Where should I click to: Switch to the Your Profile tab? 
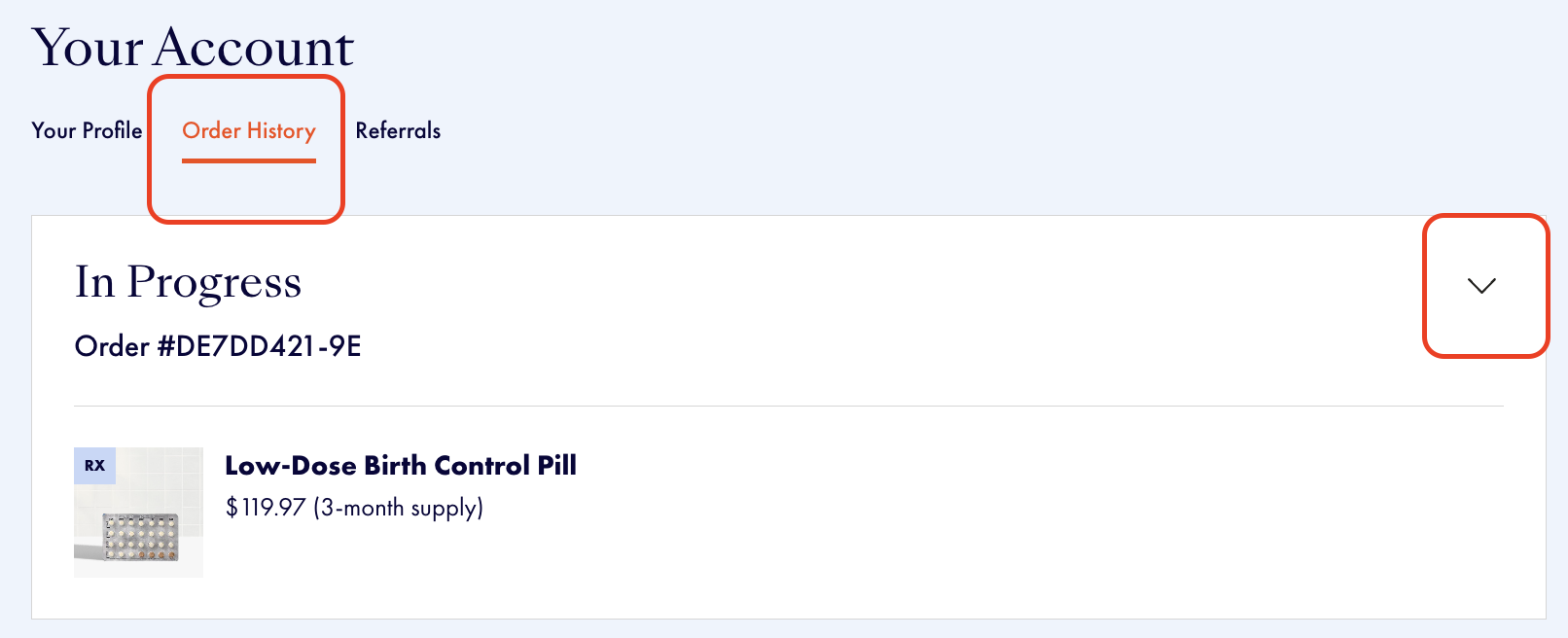86,130
